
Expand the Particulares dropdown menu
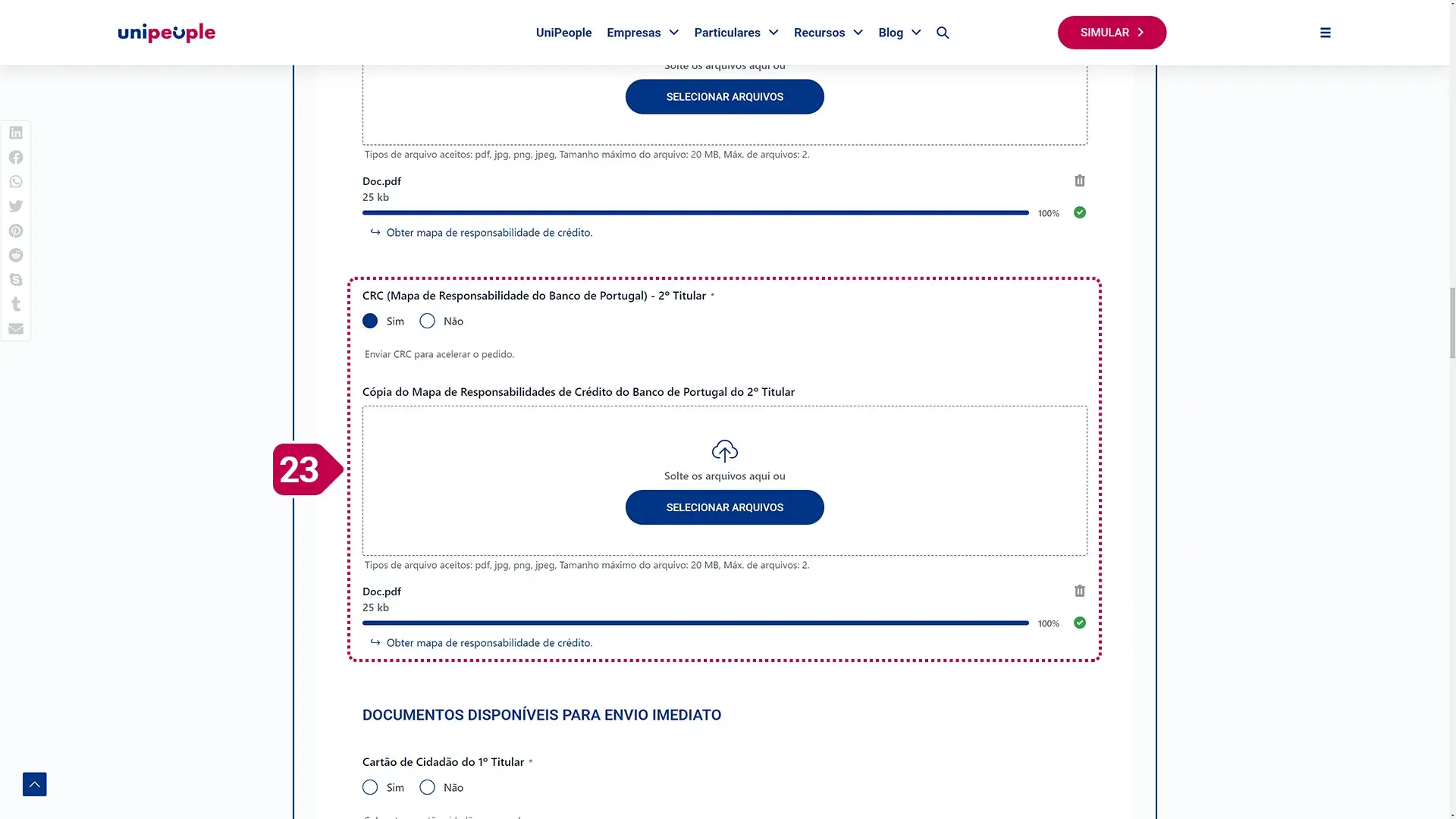pyautogui.click(x=736, y=33)
